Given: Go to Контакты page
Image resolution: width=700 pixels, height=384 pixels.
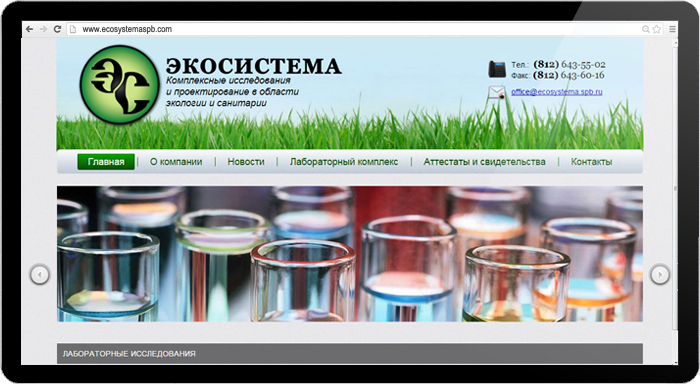Looking at the screenshot, I should pos(591,162).
